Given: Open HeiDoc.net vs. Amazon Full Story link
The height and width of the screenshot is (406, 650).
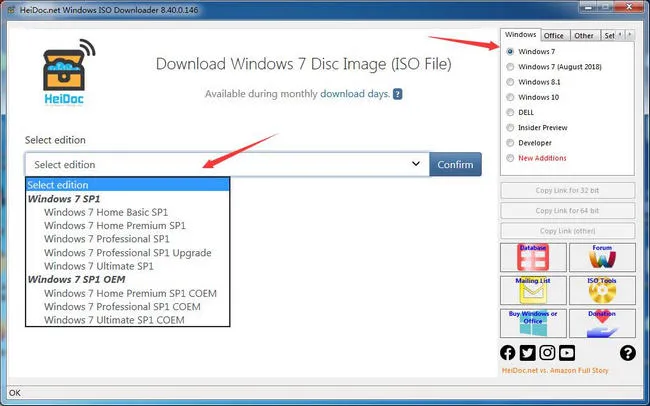Looking at the screenshot, I should 555,370.
